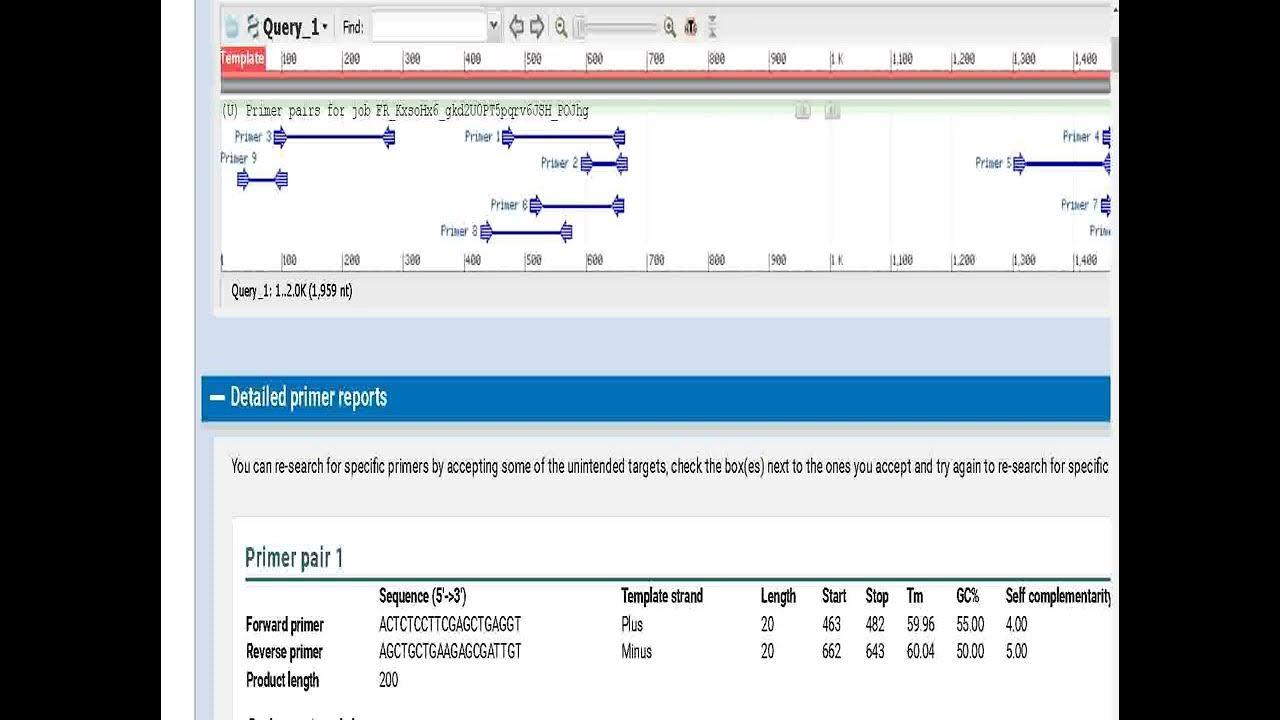1280x720 pixels.
Task: Click the second small icon on primer pairs track title
Action: coord(832,111)
